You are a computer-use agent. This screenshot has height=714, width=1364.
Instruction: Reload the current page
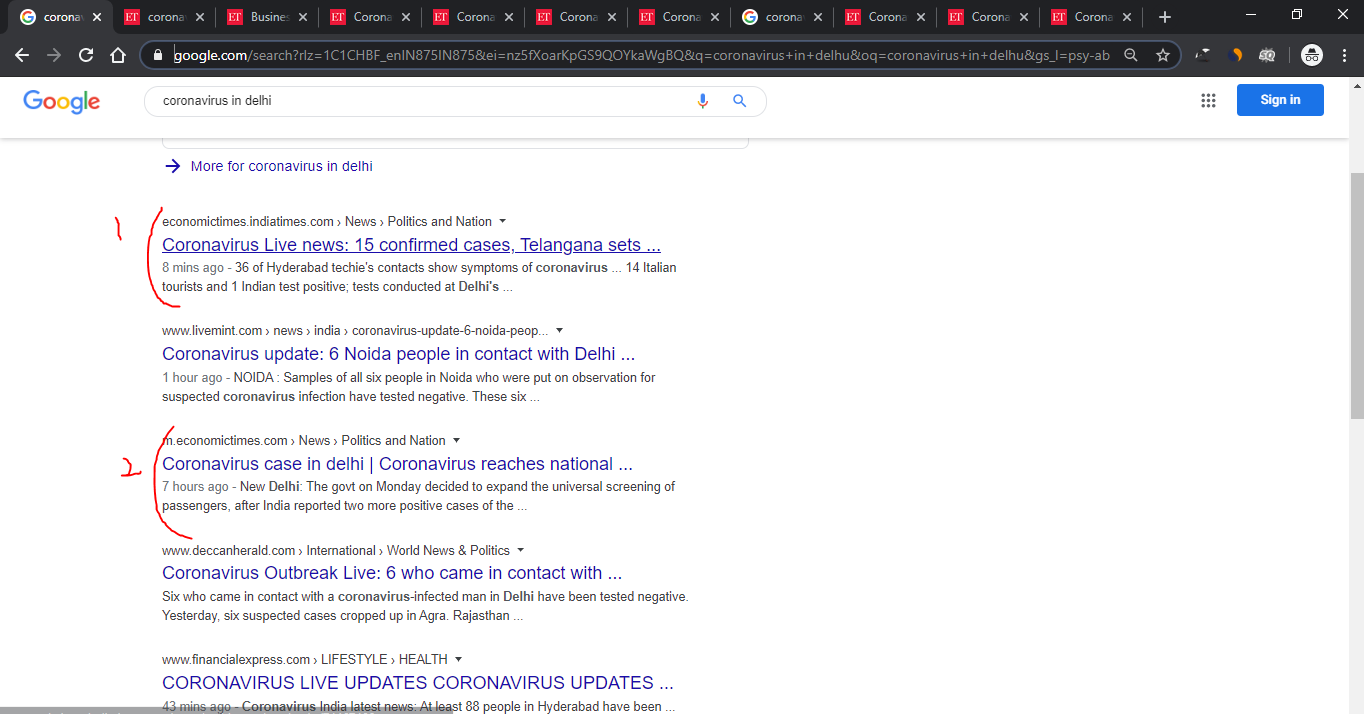(86, 56)
